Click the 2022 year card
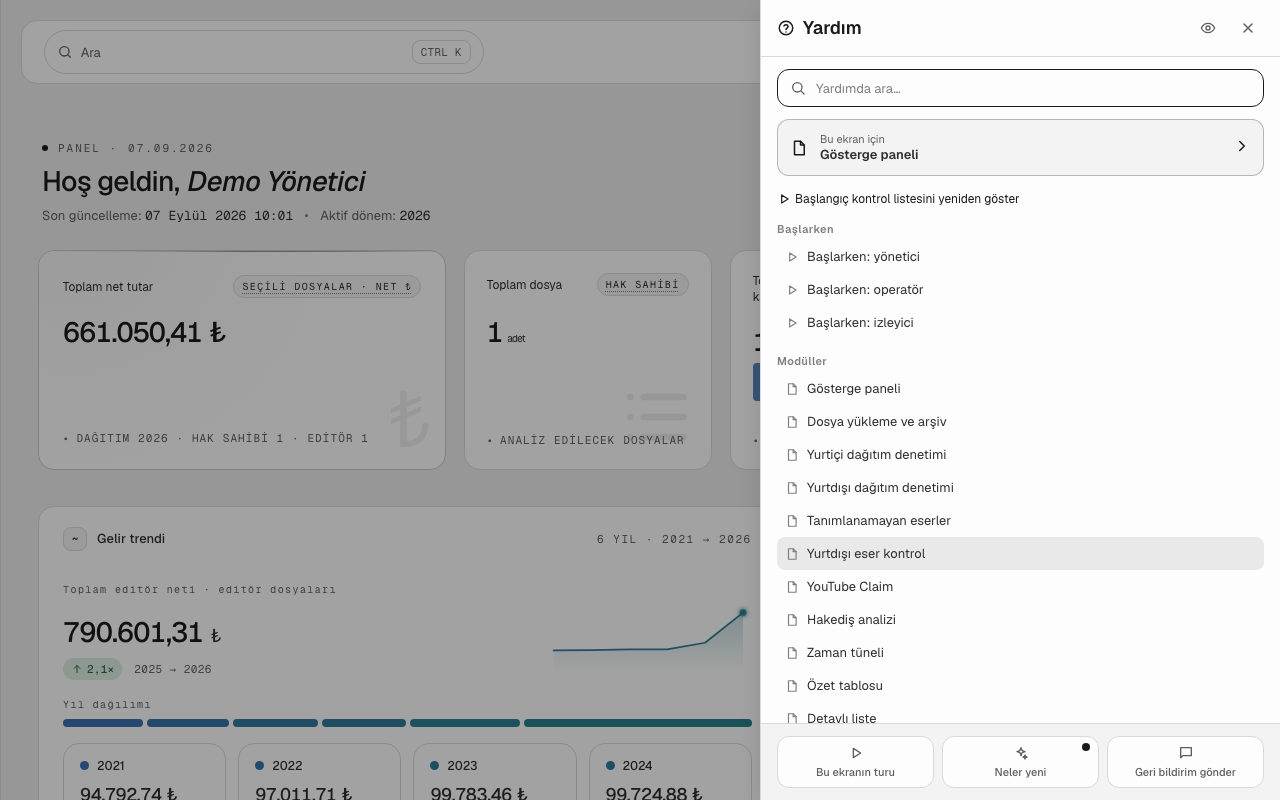Screen dimensions: 1280x800 [x=319, y=772]
